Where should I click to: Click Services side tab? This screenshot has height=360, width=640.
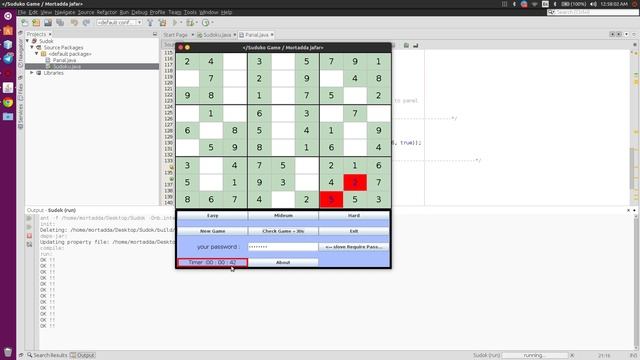(20, 116)
